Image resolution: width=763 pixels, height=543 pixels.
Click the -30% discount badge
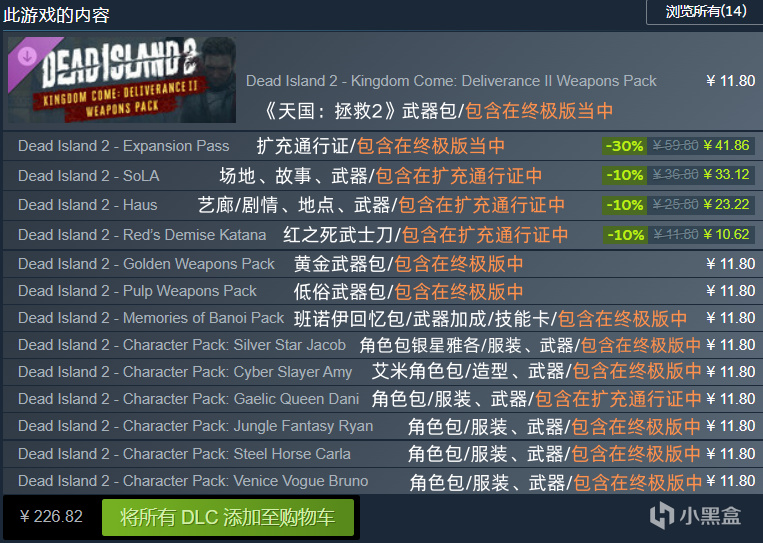tap(624, 145)
